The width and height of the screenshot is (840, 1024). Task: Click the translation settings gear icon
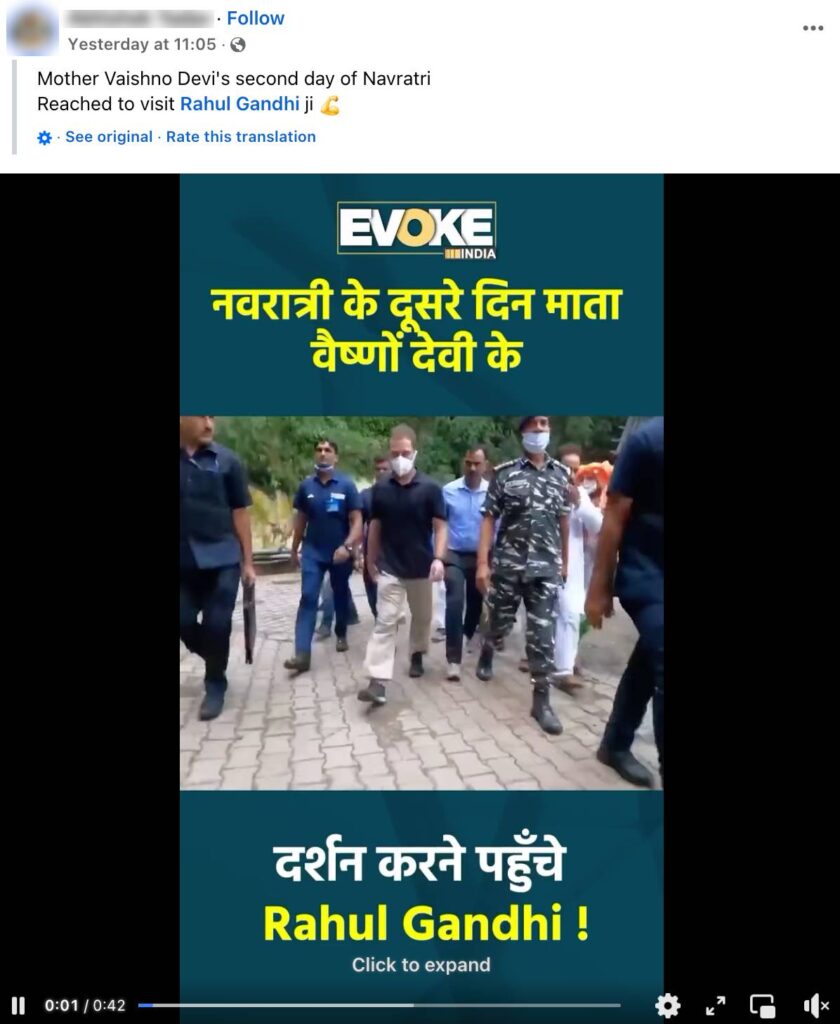click(x=44, y=138)
